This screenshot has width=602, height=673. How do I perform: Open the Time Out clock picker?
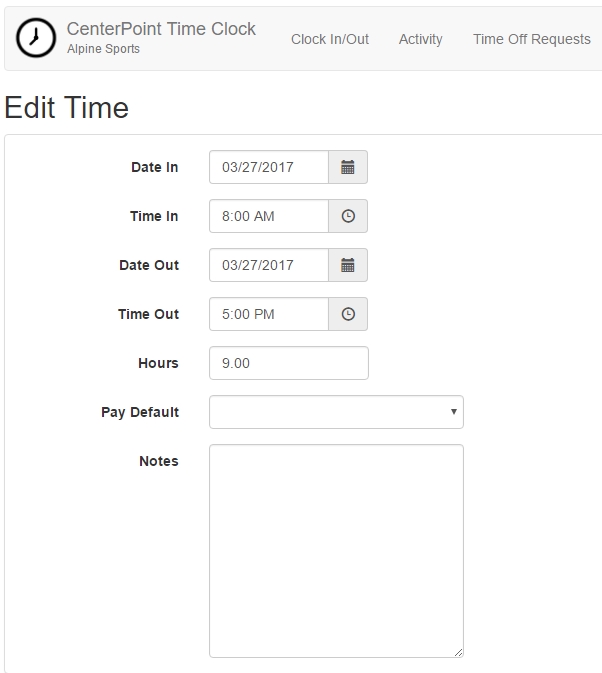tap(348, 314)
